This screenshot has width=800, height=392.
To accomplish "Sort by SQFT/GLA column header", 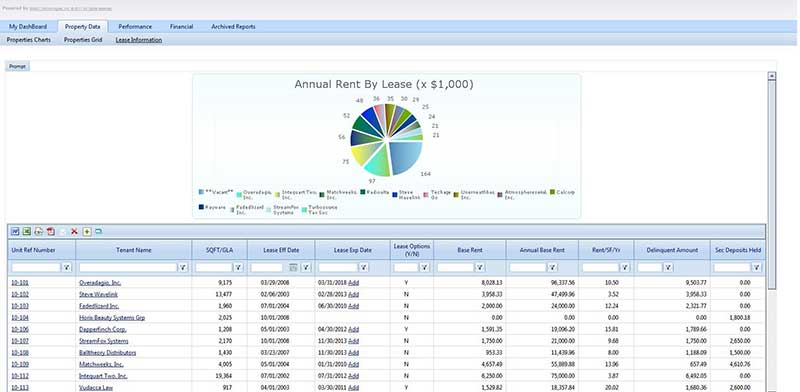I will pos(219,250).
